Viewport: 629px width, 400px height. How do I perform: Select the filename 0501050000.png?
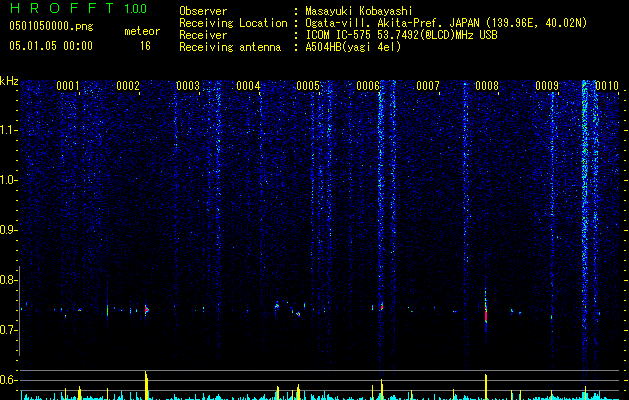pos(51,27)
